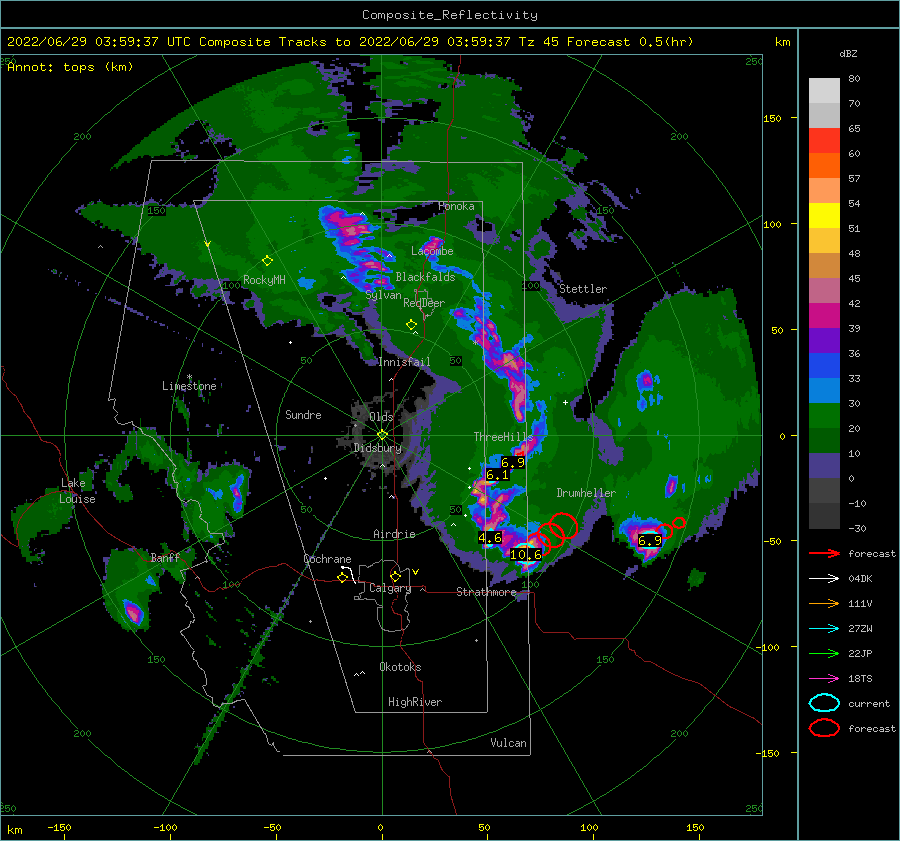Click the magenta 18TS arrow in legend

824,679
